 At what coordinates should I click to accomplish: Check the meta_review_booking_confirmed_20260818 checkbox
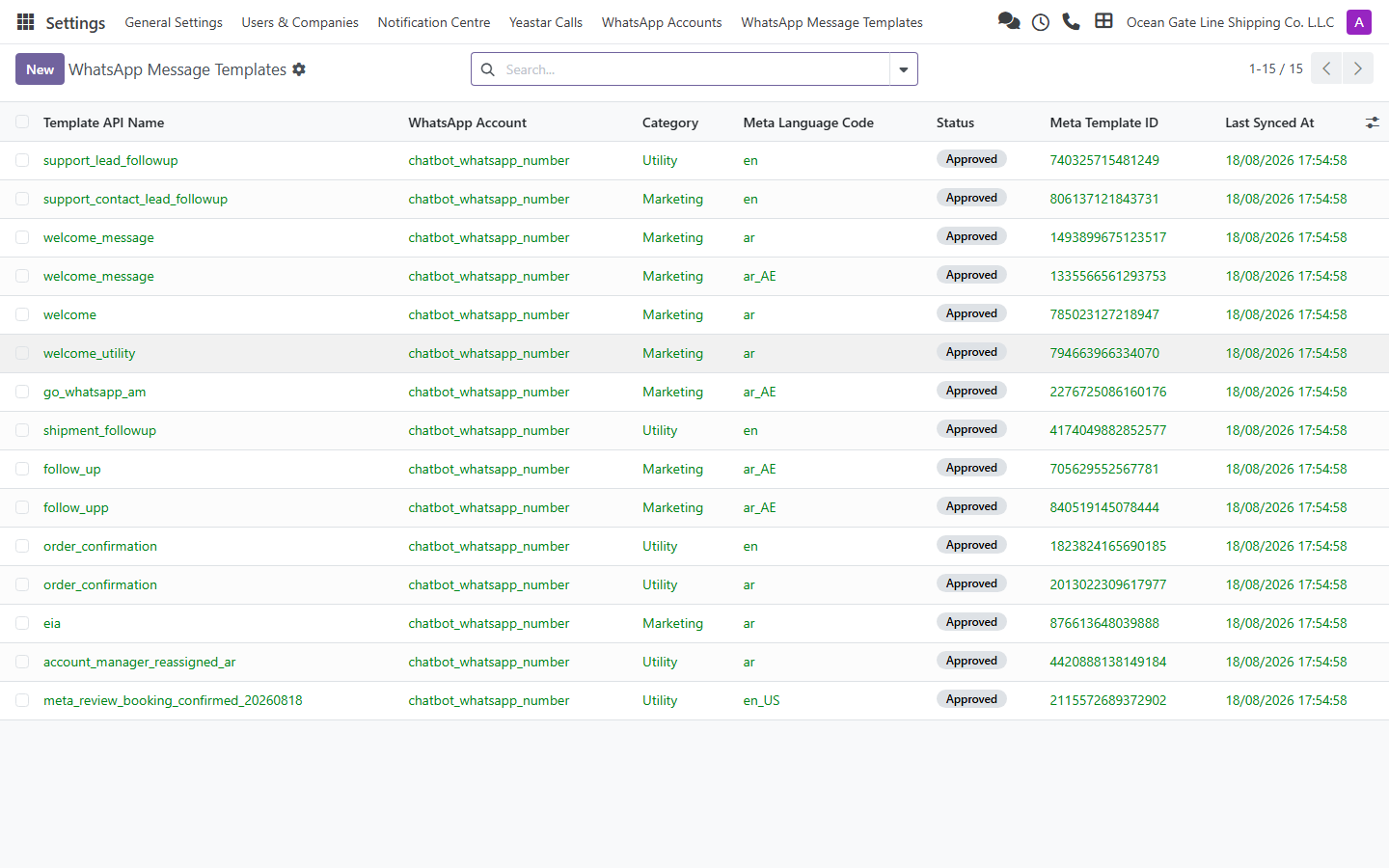(22, 700)
